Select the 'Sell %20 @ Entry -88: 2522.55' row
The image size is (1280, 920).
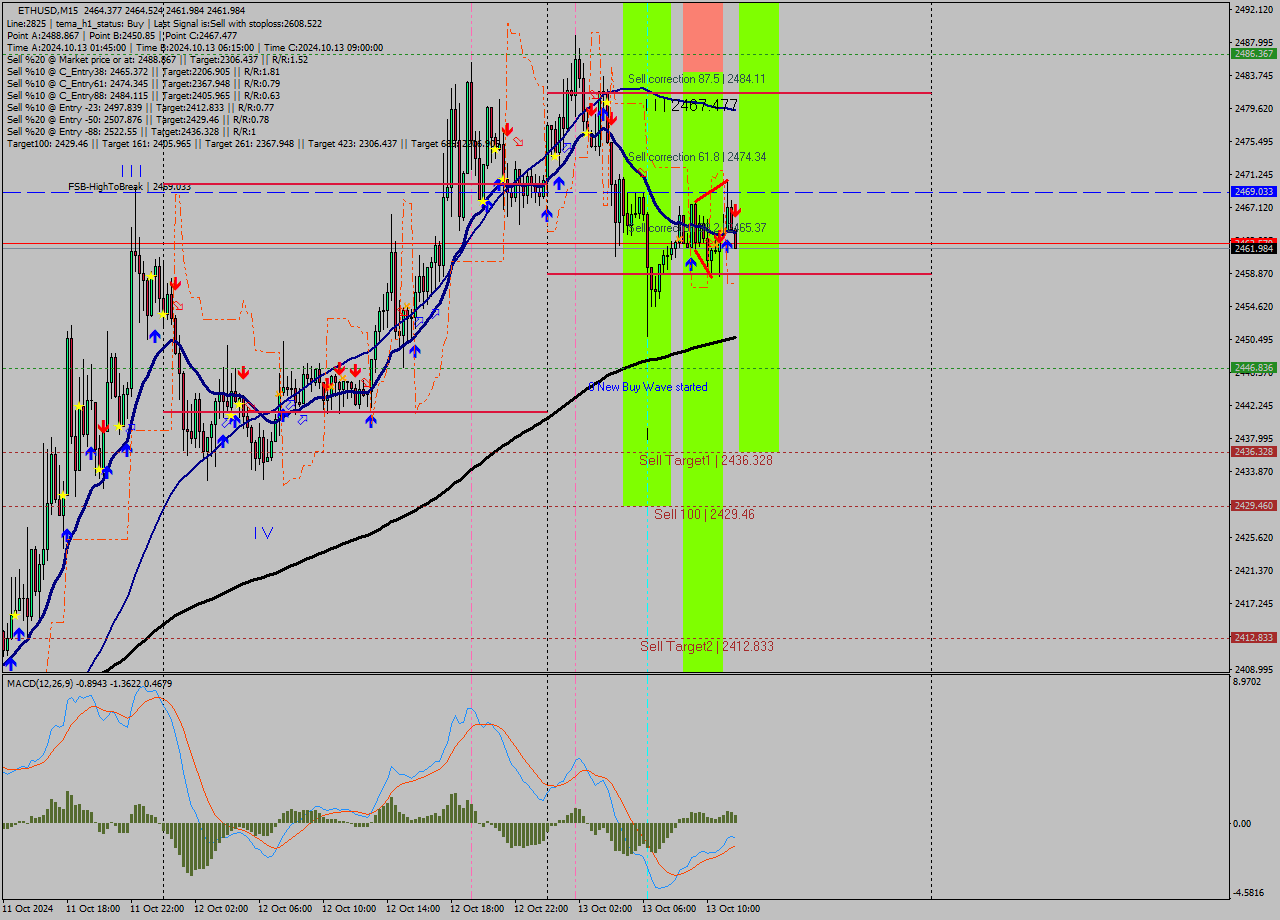131,131
